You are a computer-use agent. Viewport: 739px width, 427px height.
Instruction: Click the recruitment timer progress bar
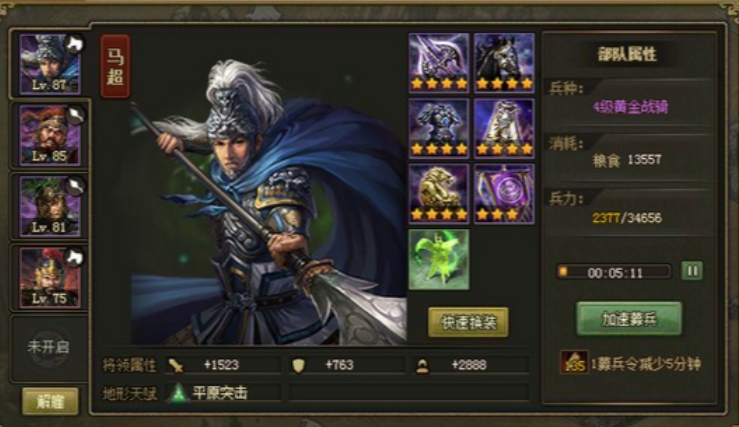coord(614,272)
